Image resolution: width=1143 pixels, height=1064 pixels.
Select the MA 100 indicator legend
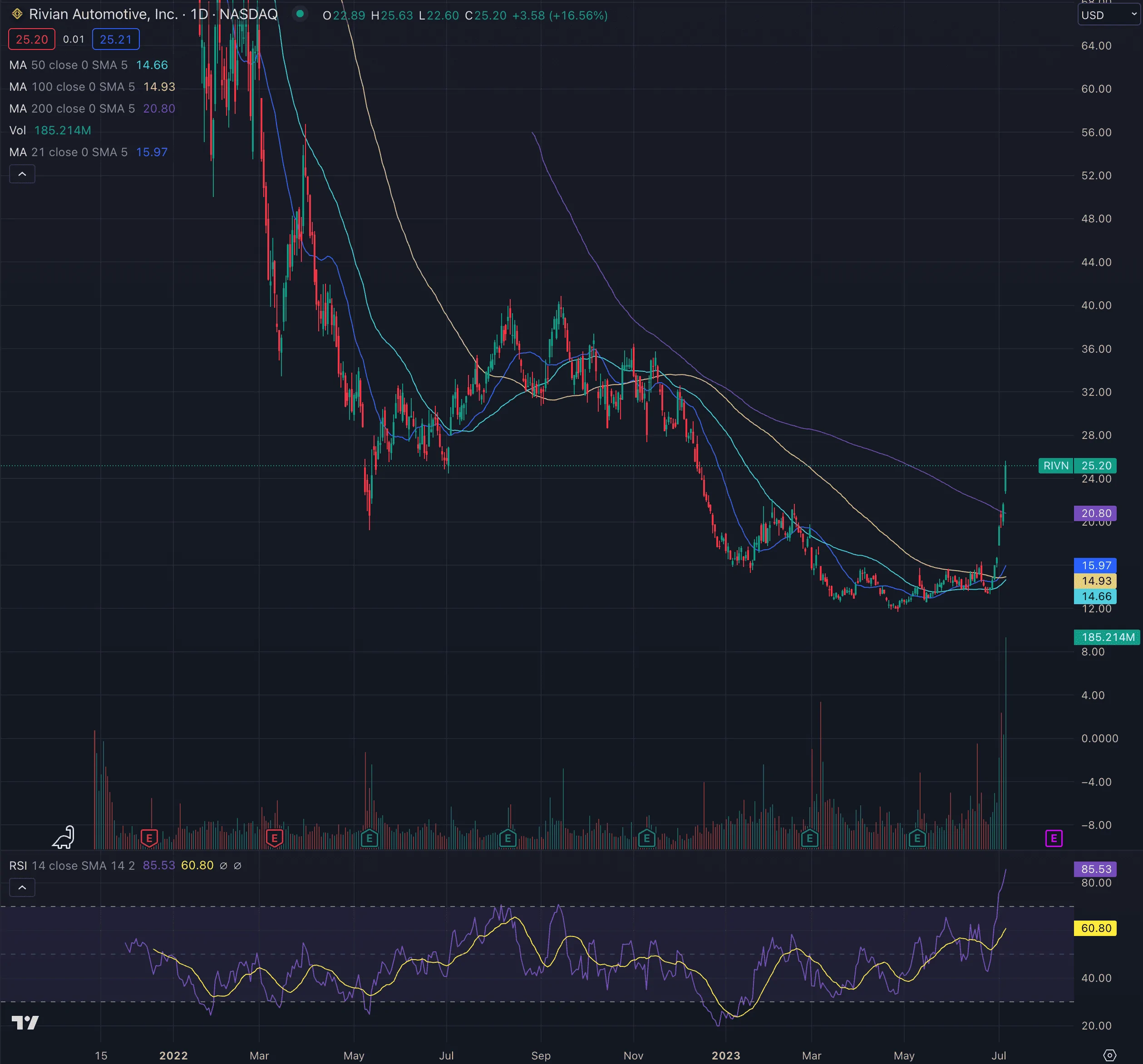point(92,87)
